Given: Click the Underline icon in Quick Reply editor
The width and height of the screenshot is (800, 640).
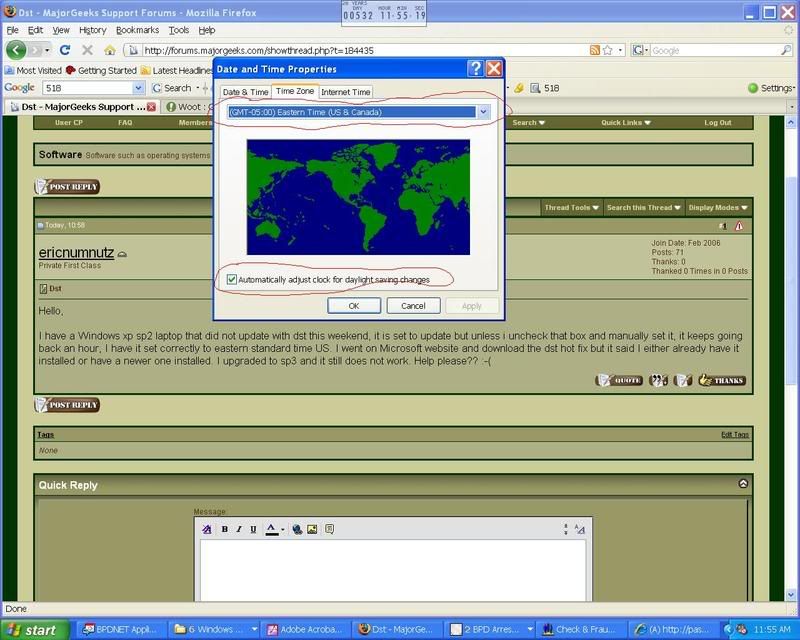Looking at the screenshot, I should [253, 529].
